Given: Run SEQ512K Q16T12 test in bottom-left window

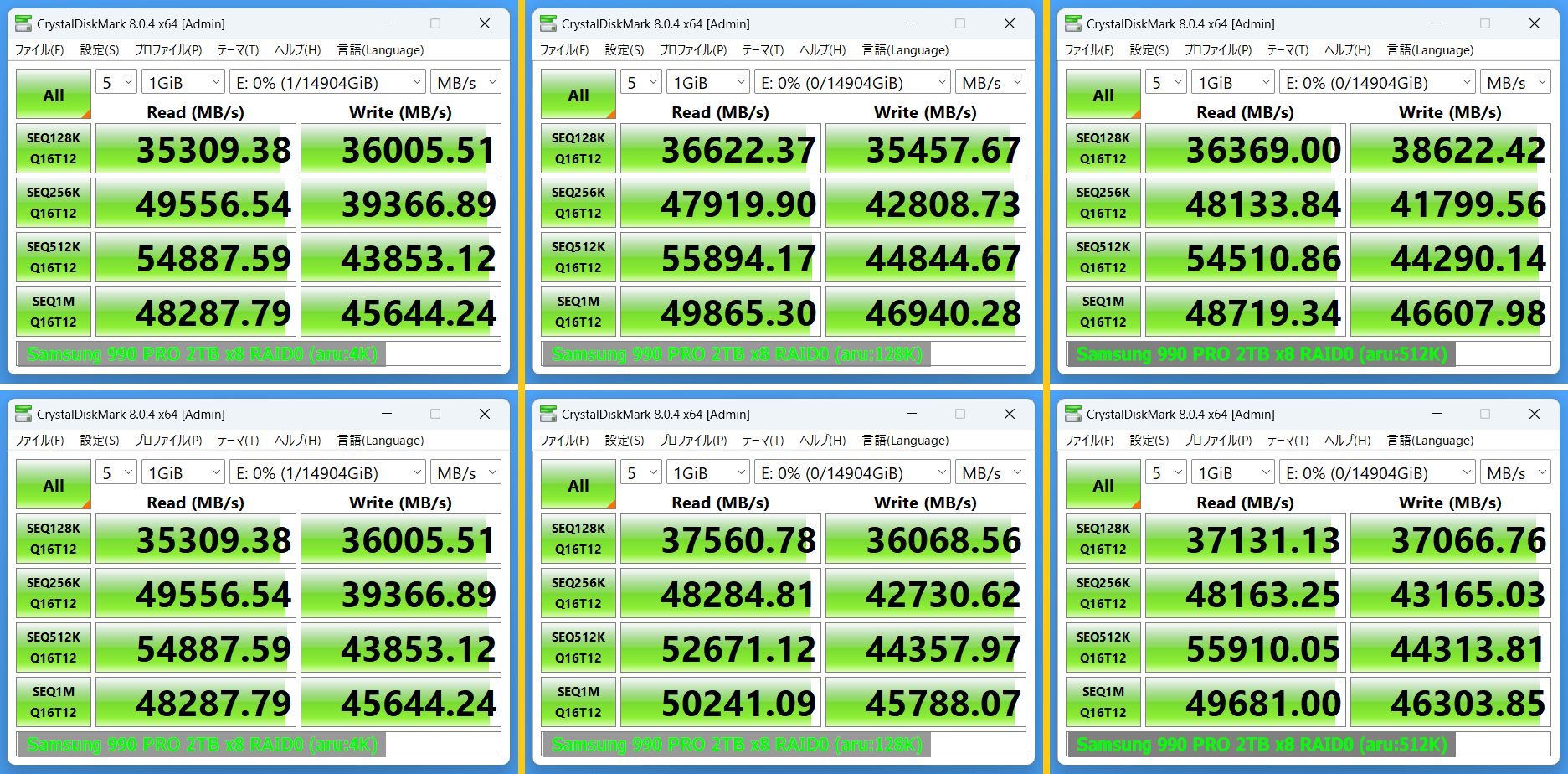Looking at the screenshot, I should tap(54, 648).
